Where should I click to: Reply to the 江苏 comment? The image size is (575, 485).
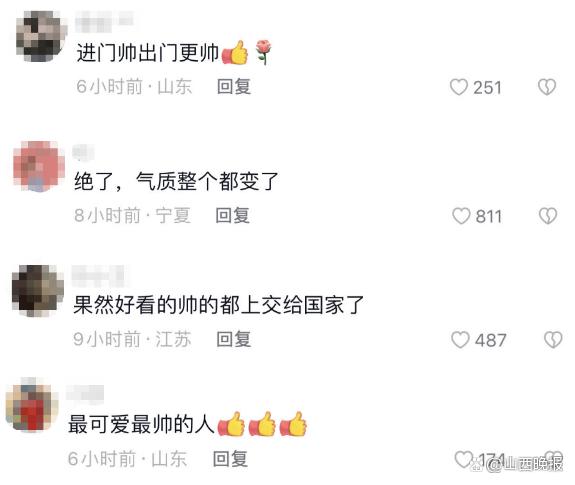(x=234, y=339)
